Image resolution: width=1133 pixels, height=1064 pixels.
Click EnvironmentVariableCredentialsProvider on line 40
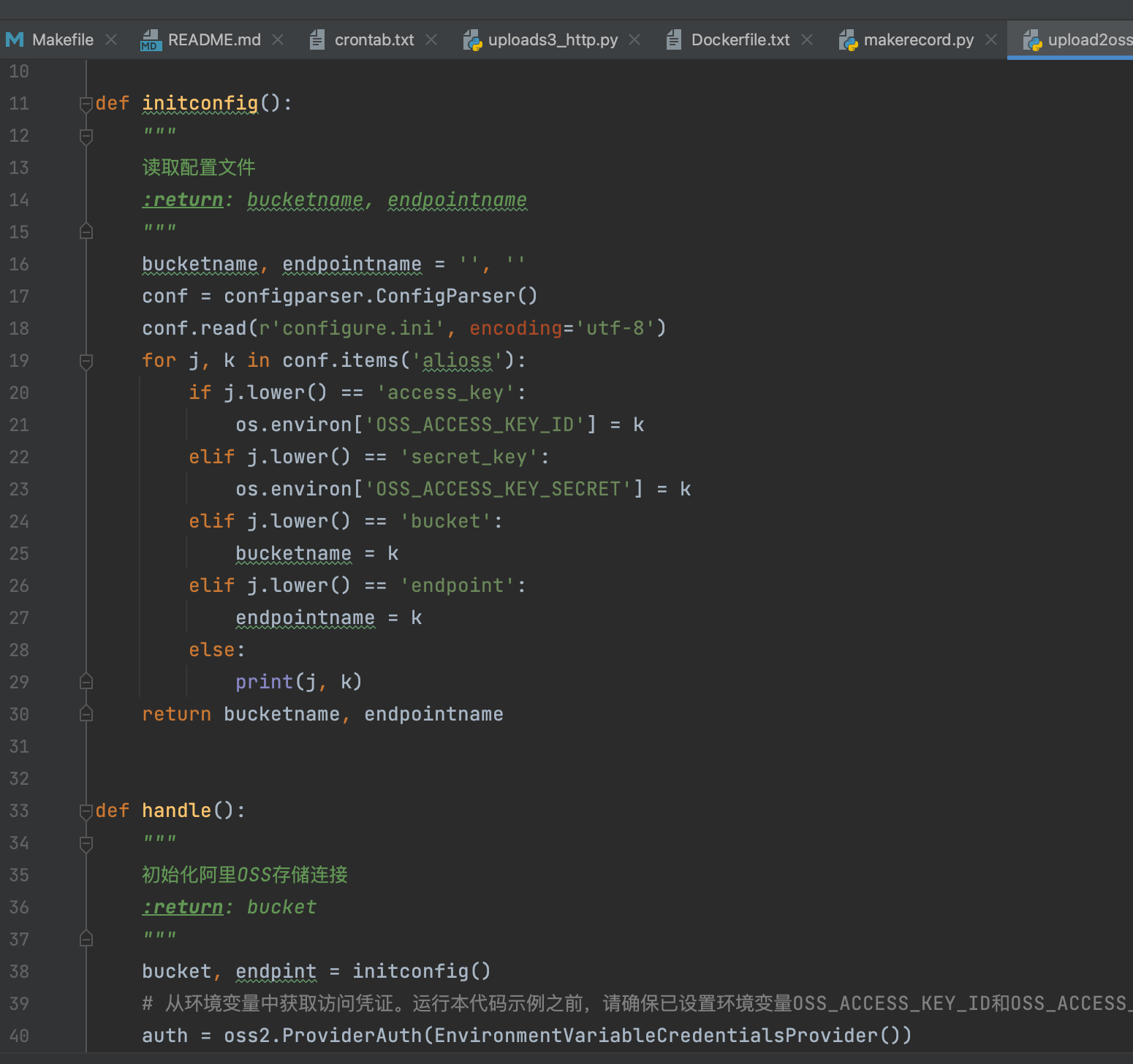tap(656, 1036)
